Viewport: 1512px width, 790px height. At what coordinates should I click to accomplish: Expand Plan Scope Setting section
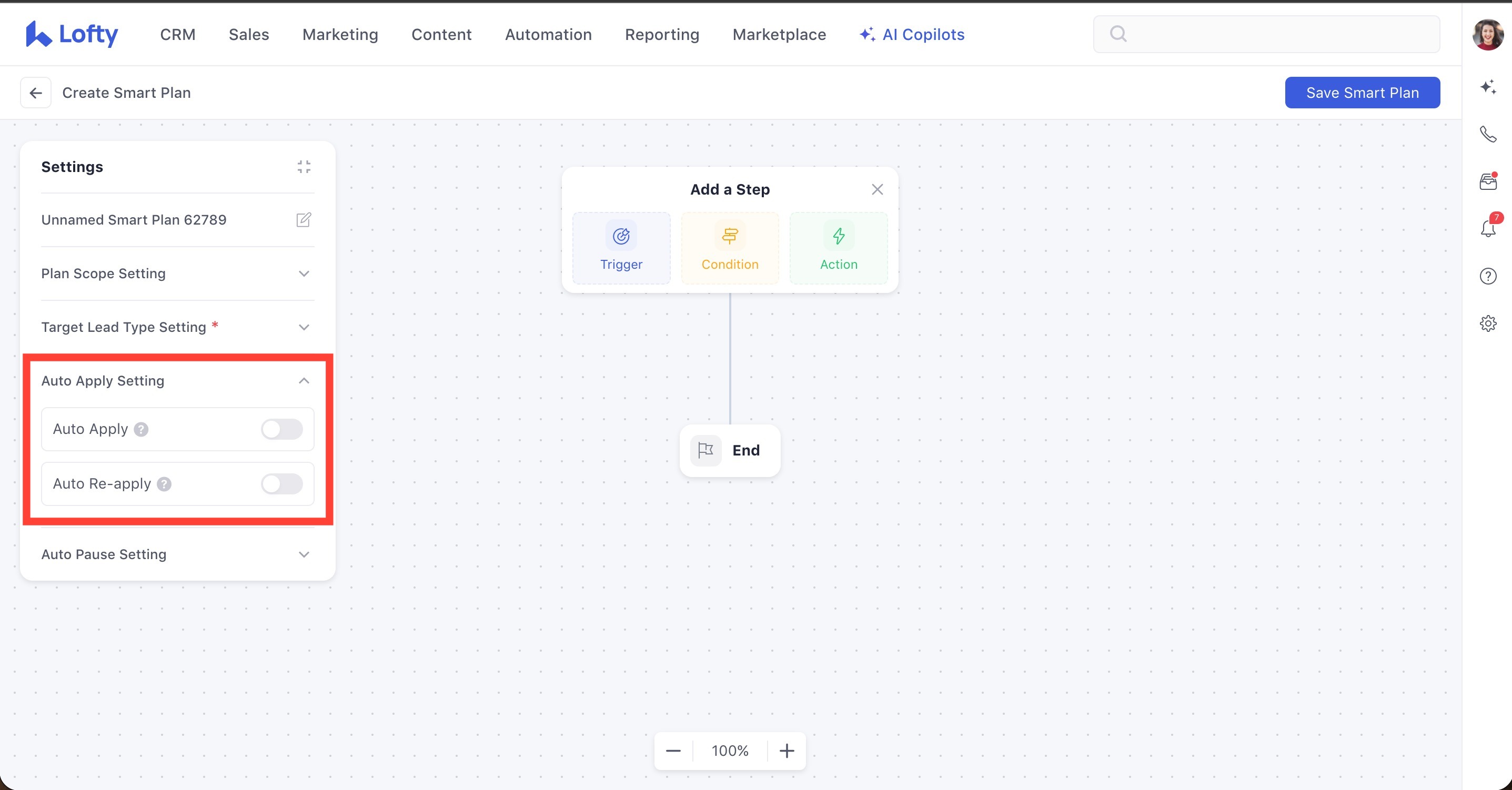tap(177, 274)
